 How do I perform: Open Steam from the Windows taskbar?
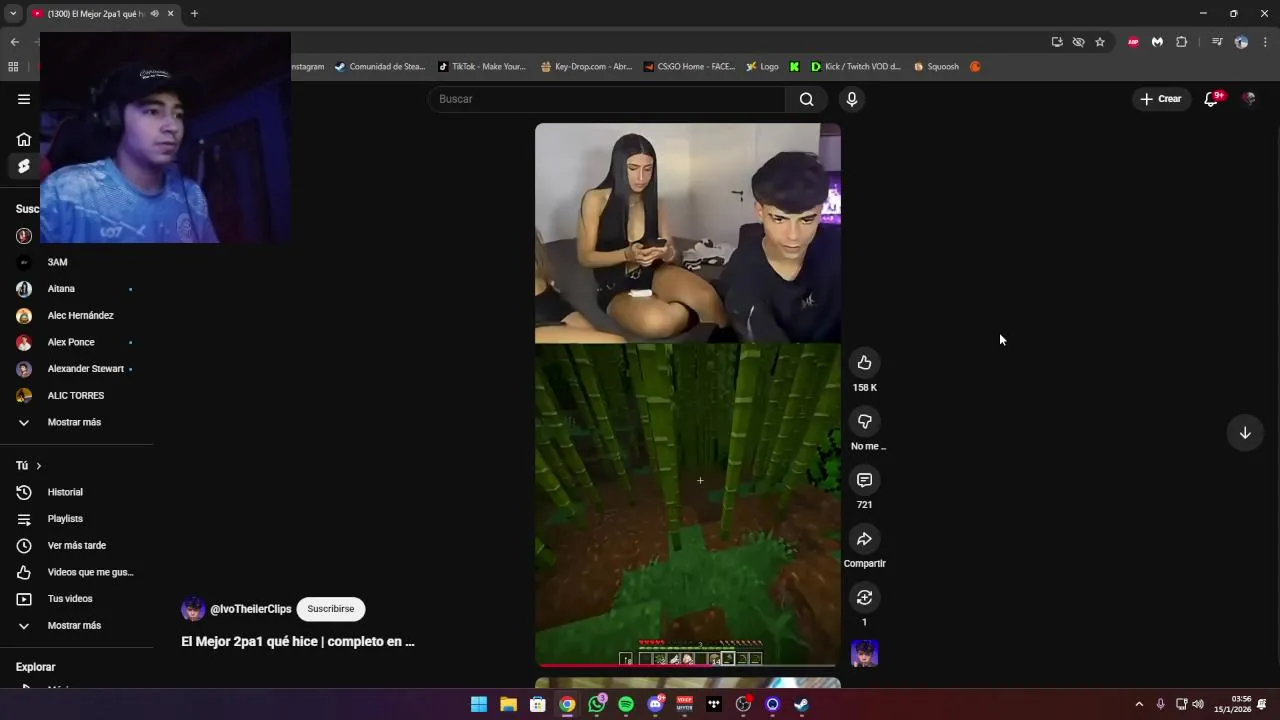point(801,704)
